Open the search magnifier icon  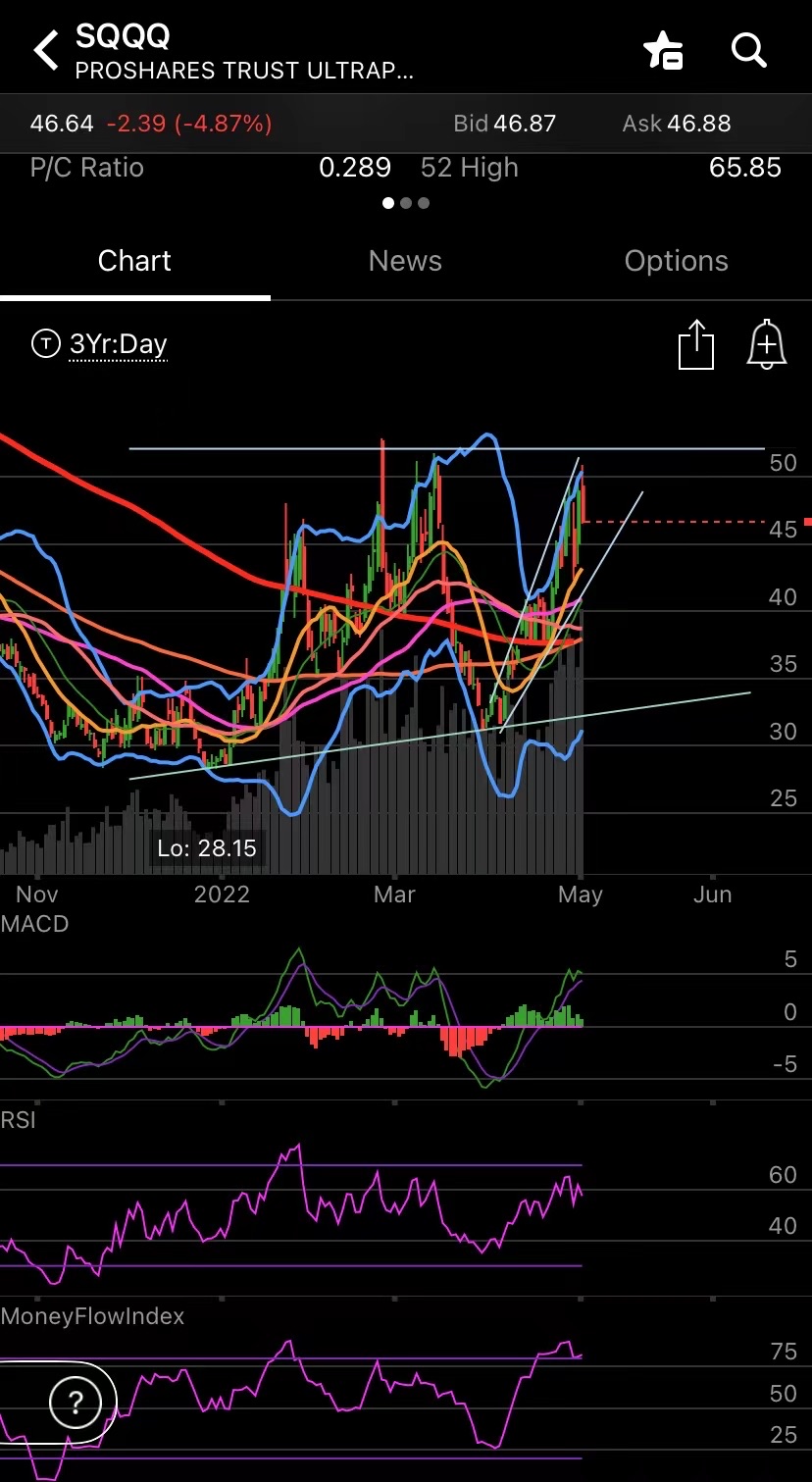point(749,49)
